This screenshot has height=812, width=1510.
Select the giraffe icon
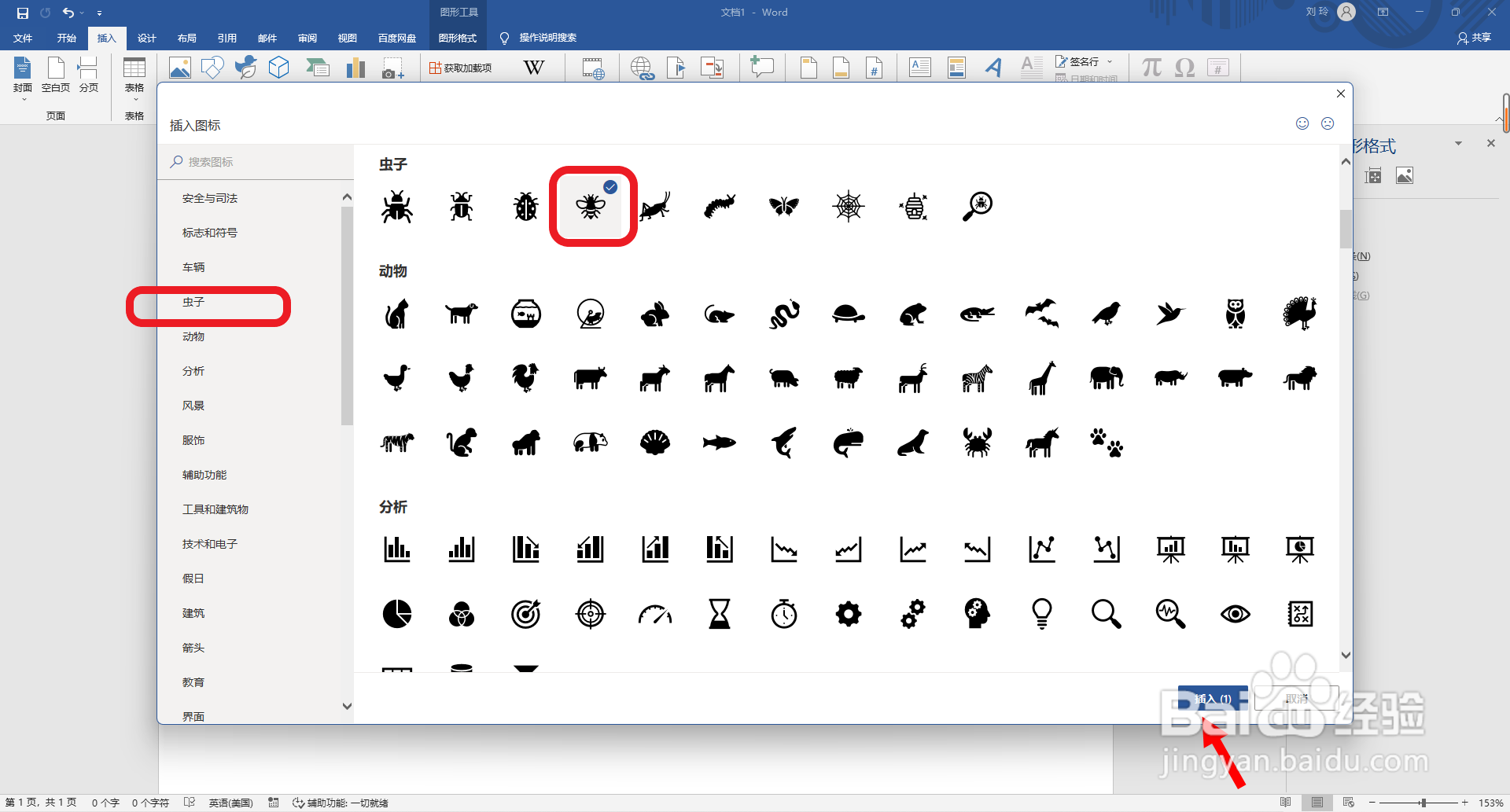pos(1042,378)
